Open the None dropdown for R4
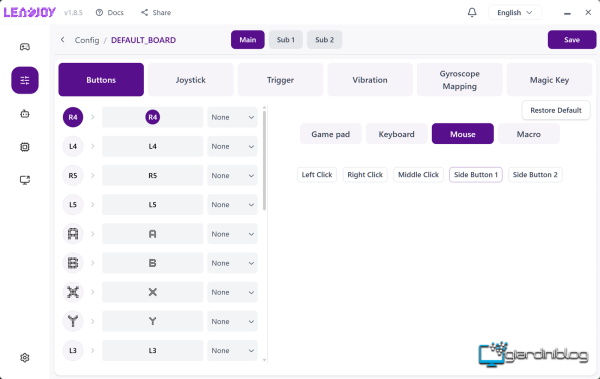600x379 pixels. point(232,117)
